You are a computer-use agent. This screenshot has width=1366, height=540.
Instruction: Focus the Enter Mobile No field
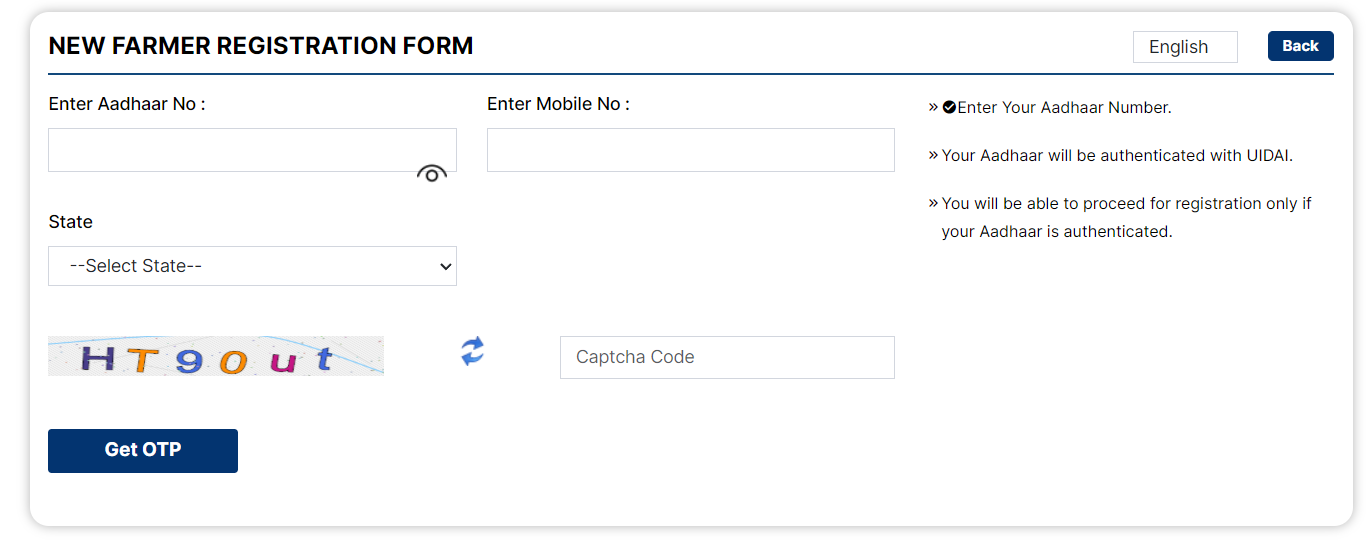[x=691, y=150]
